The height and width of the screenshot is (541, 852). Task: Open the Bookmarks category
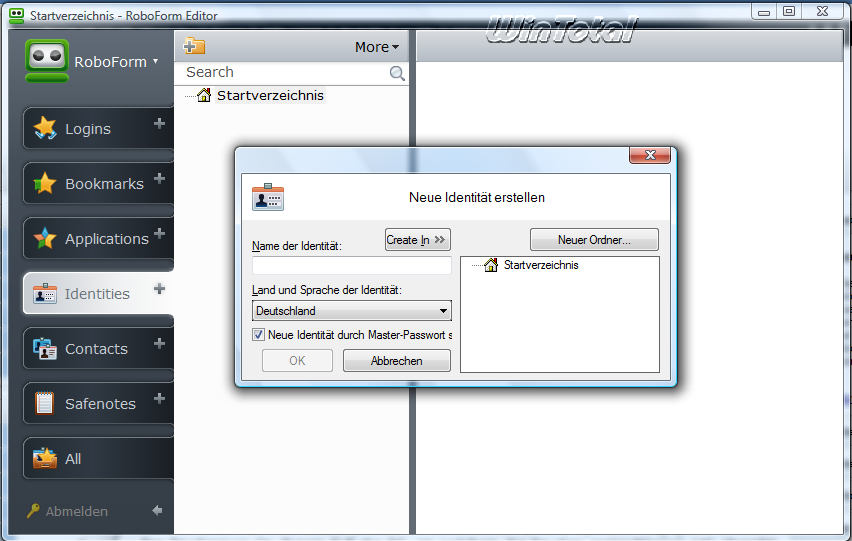click(98, 184)
